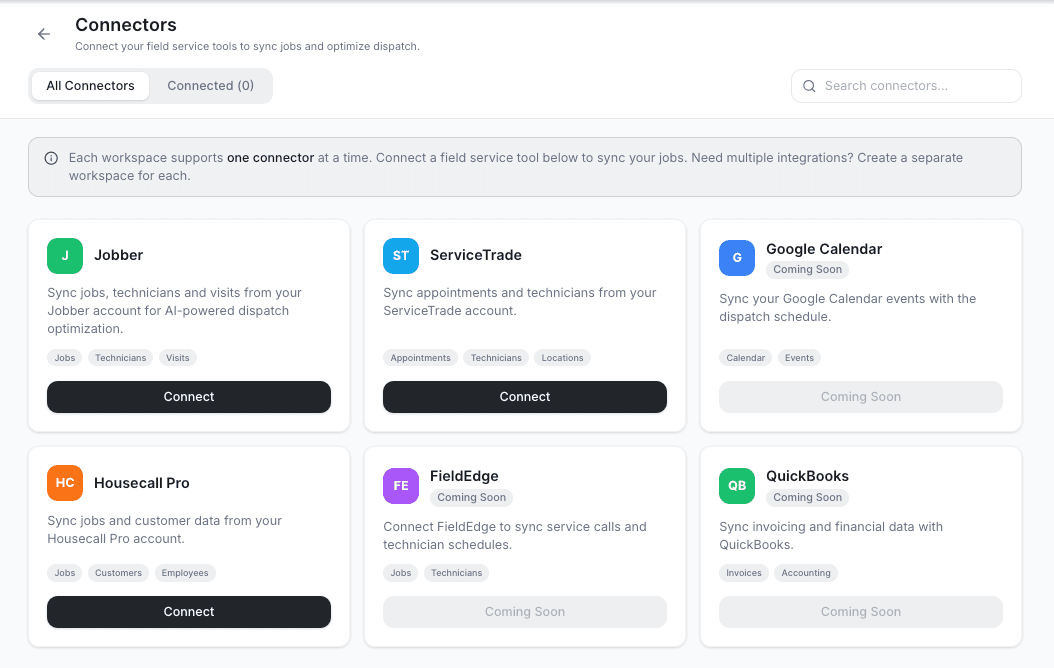This screenshot has height=668, width=1054.
Task: Click the Coming Soon badge beside FieldEdge
Action: click(x=471, y=497)
